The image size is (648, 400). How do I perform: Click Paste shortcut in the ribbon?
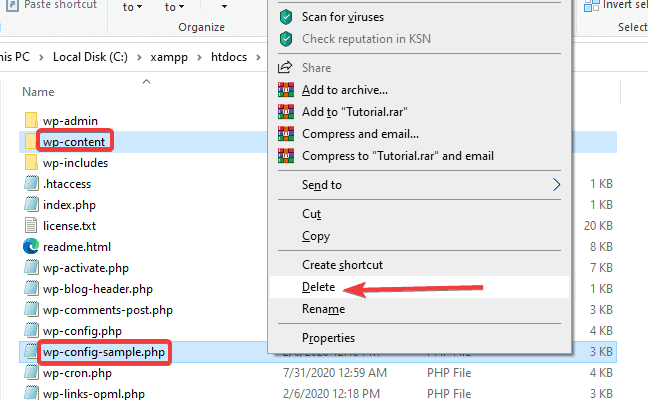coord(51,5)
